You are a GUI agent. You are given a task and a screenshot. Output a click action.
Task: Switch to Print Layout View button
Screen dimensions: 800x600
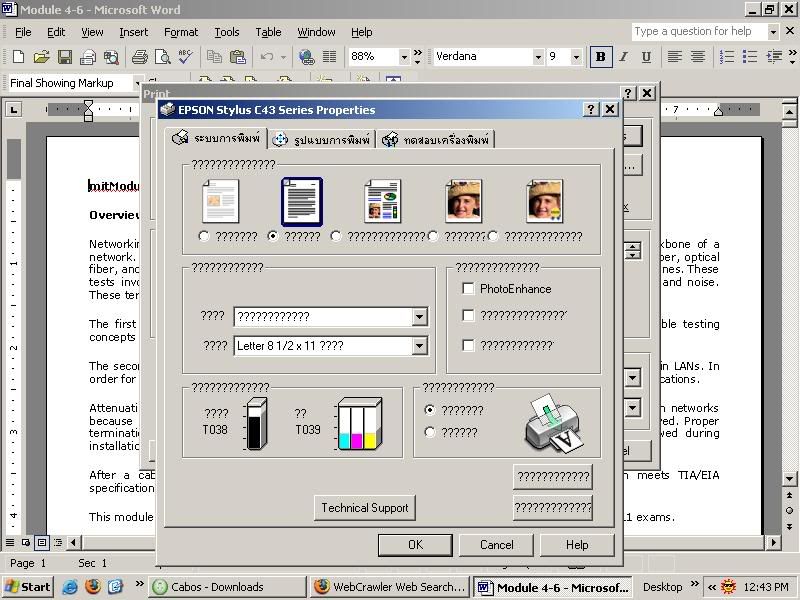[x=42, y=542]
